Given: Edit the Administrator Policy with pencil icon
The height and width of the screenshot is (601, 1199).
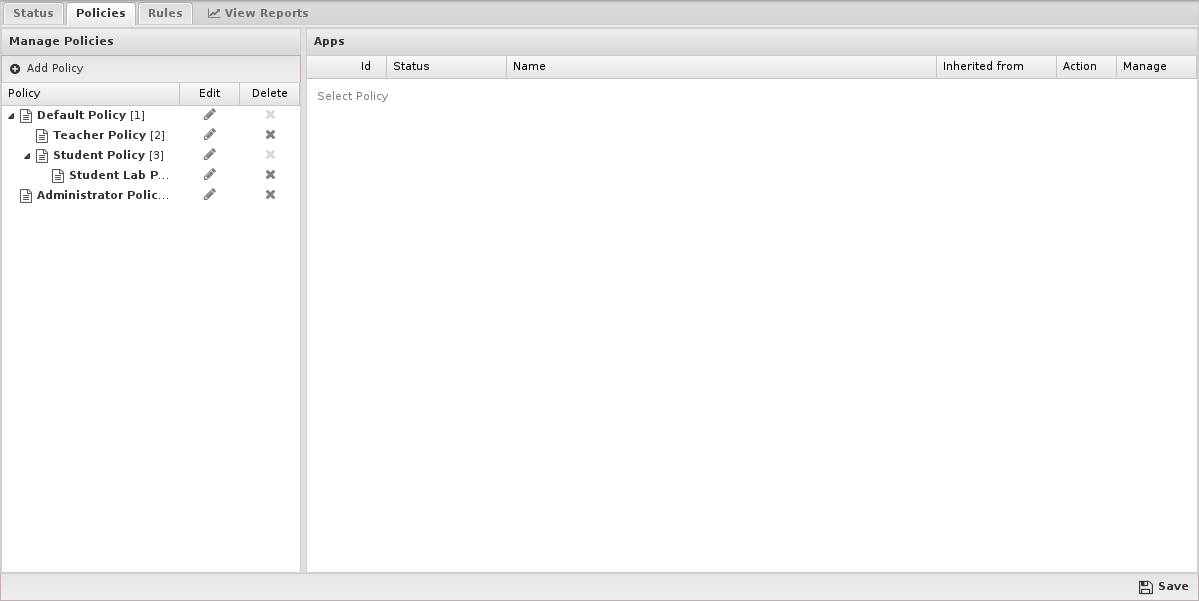Looking at the screenshot, I should coord(210,194).
